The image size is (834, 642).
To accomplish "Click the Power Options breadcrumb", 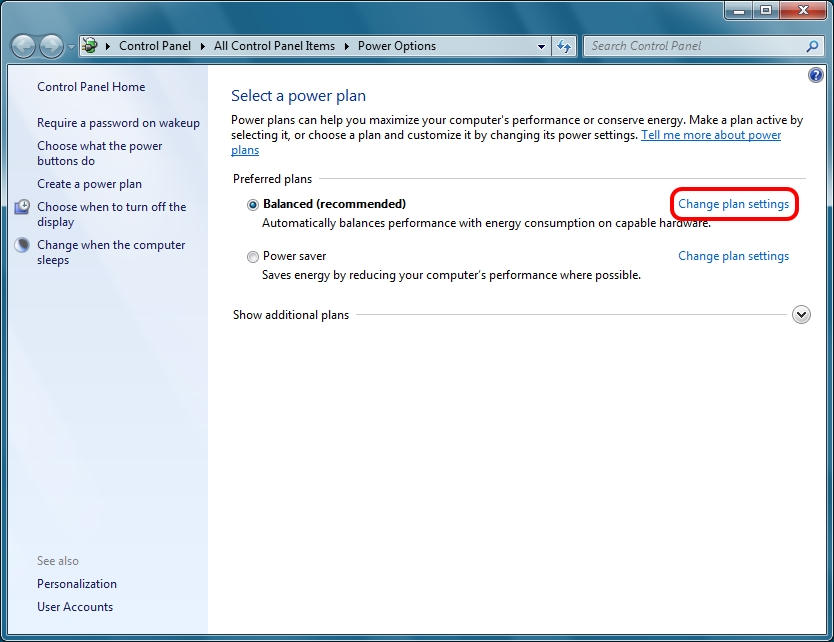I will pyautogui.click(x=397, y=46).
